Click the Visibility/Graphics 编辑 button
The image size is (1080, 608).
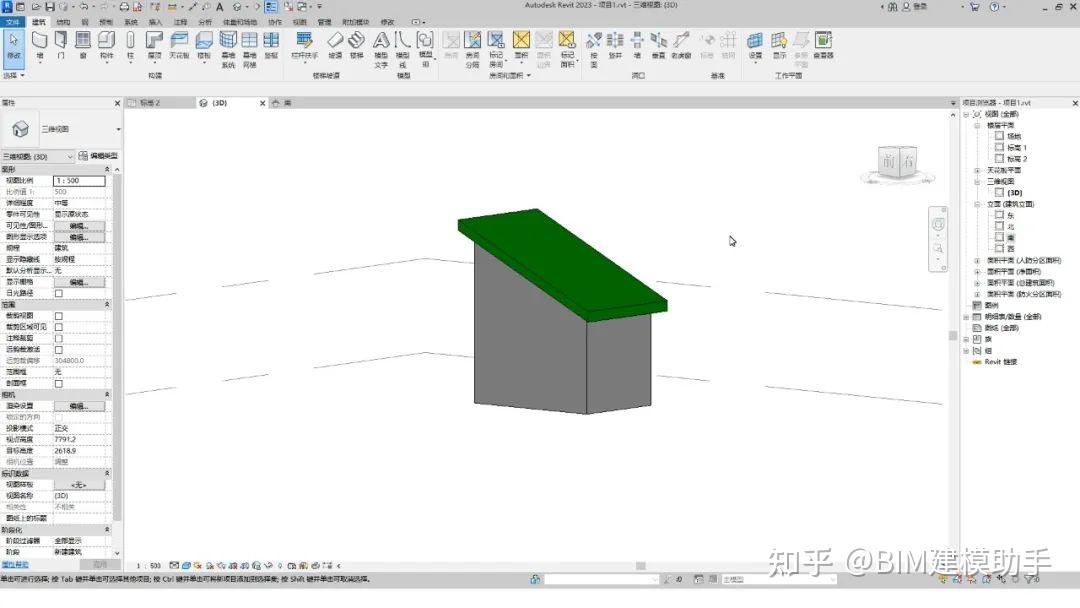coord(78,226)
